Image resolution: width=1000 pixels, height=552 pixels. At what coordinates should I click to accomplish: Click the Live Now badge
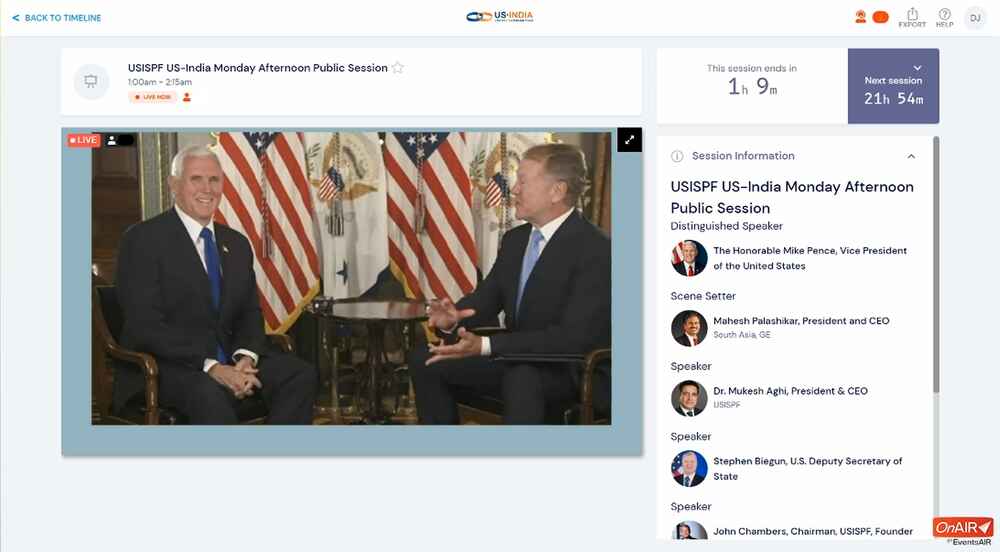pyautogui.click(x=152, y=97)
